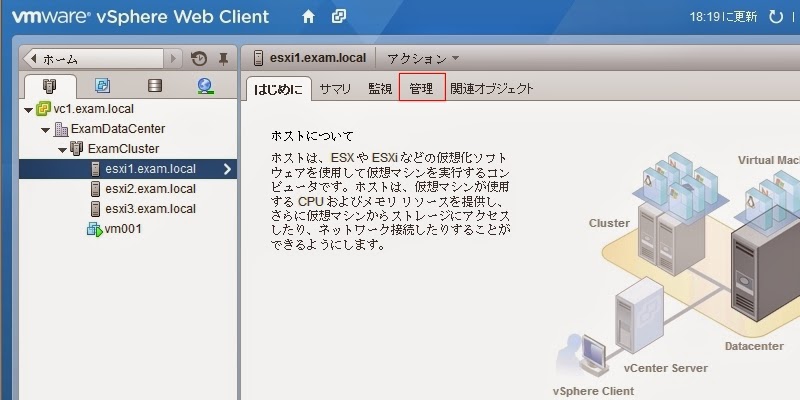The height and width of the screenshot is (400, 800).
Task: Click the vCenter Server diagram illustration
Action: 640,316
